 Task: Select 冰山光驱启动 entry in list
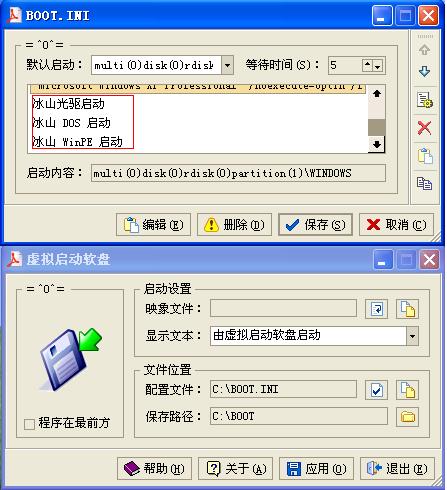[x=69, y=104]
